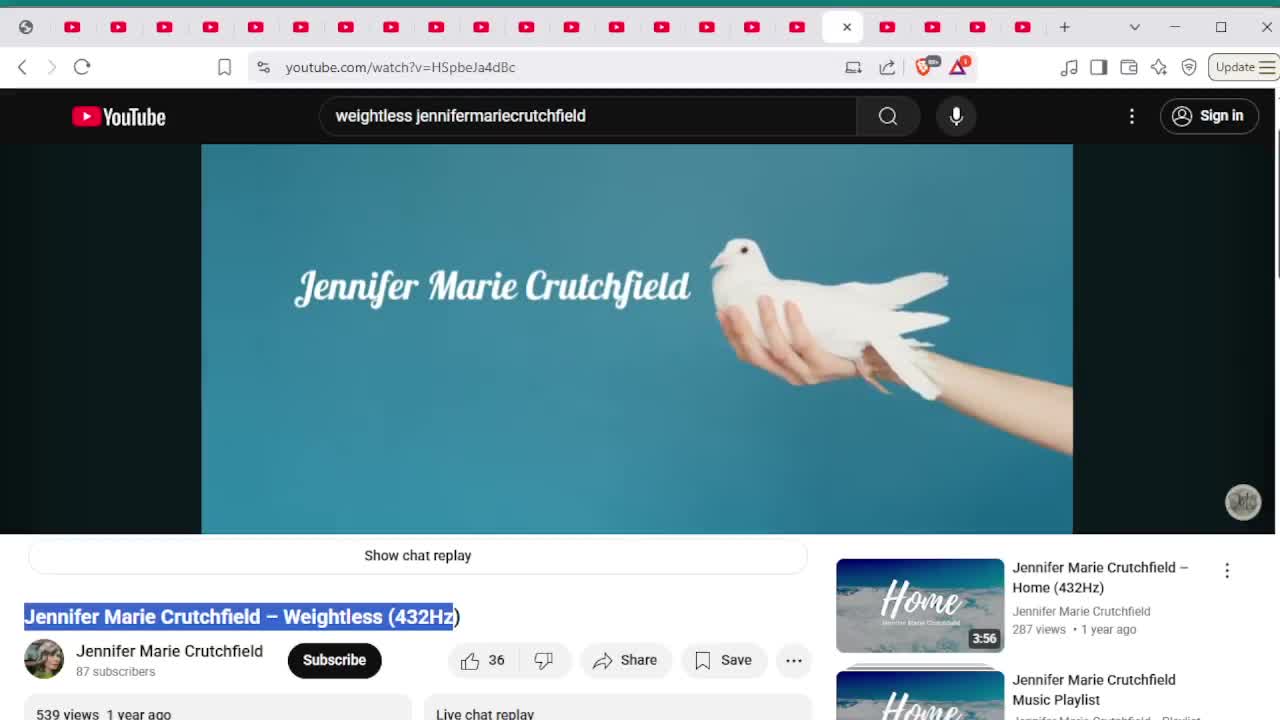Switch to the first YouTube tab
Image resolution: width=1280 pixels, height=720 pixels.
tap(72, 27)
